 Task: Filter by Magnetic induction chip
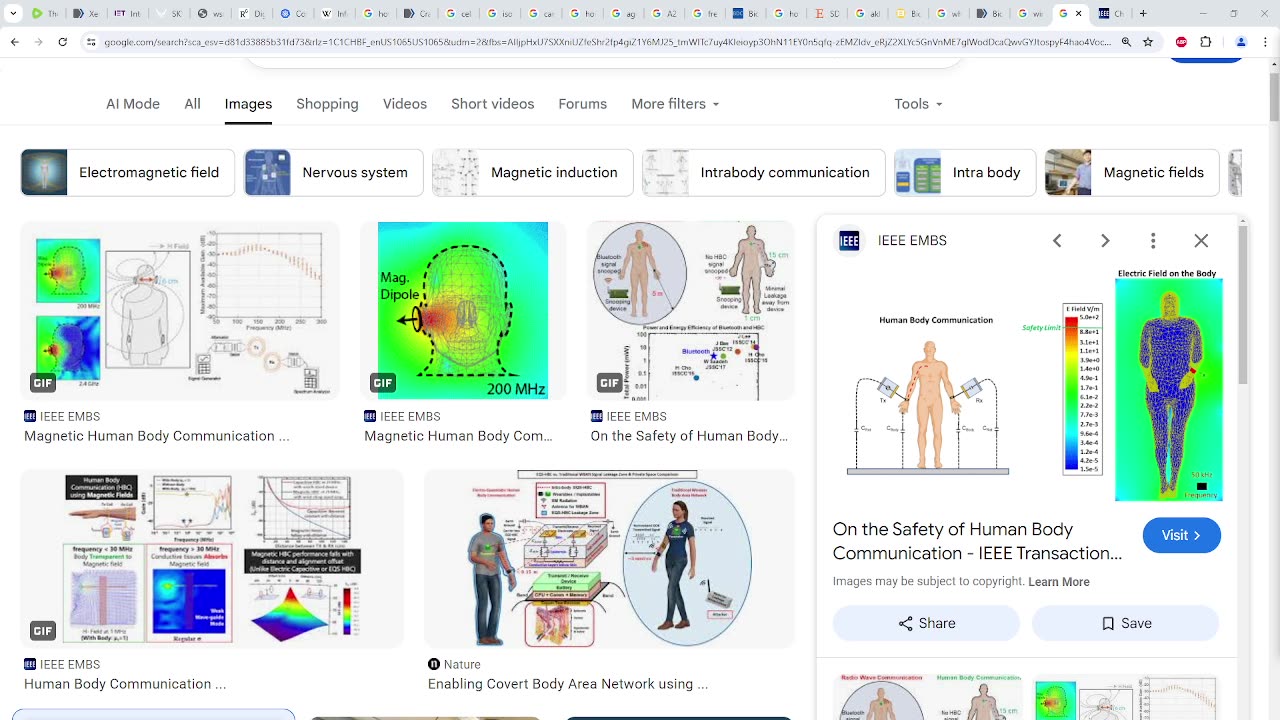coord(533,172)
